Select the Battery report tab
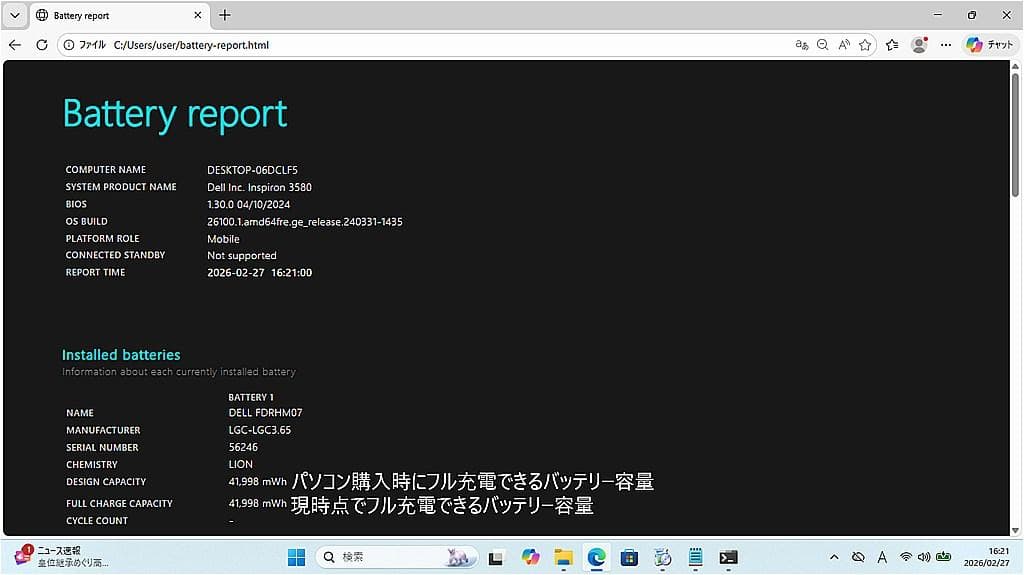This screenshot has height=575, width=1024. pyautogui.click(x=110, y=15)
